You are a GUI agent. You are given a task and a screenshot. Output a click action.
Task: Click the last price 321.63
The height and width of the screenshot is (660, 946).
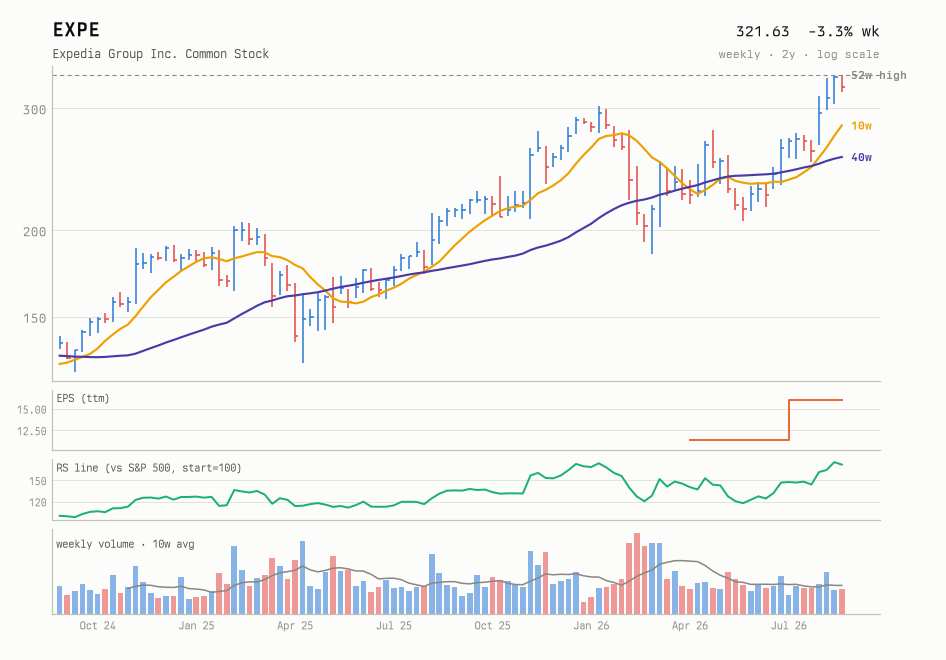coord(762,31)
